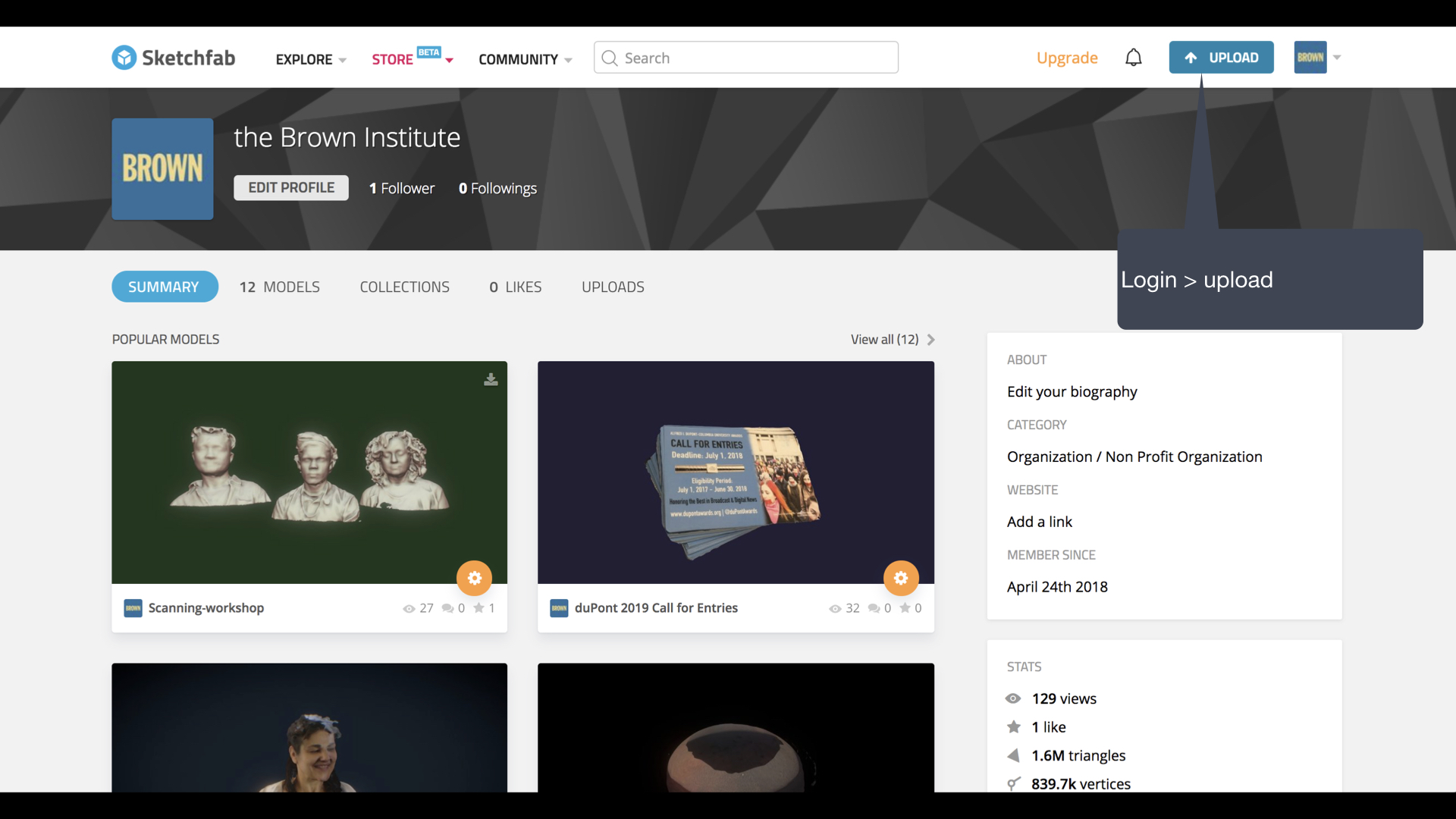Open the 0 Followings list
1456x819 pixels.
497,188
